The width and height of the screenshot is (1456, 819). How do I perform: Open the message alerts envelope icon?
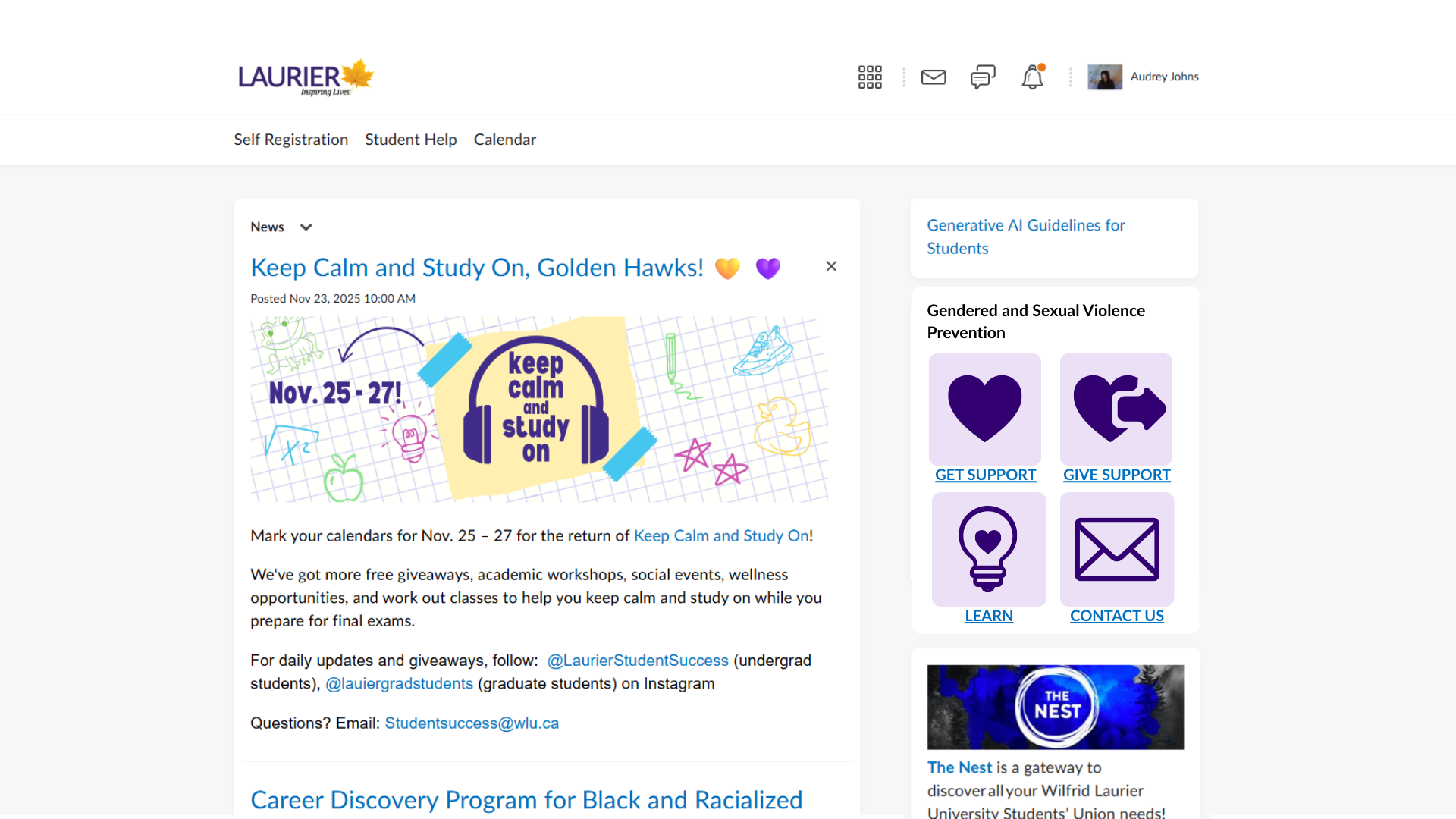click(934, 77)
